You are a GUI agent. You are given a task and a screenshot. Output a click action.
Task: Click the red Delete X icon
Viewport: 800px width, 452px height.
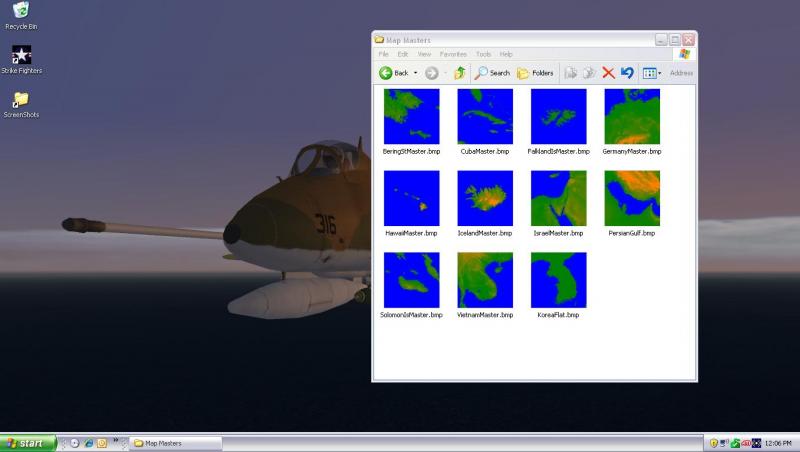click(608, 73)
